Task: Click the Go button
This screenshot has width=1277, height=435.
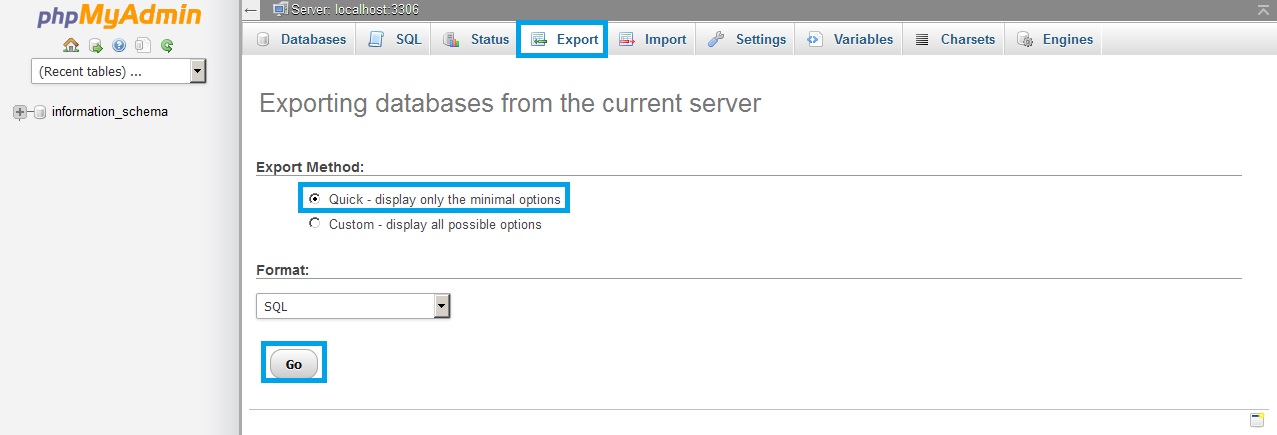Action: 294,364
